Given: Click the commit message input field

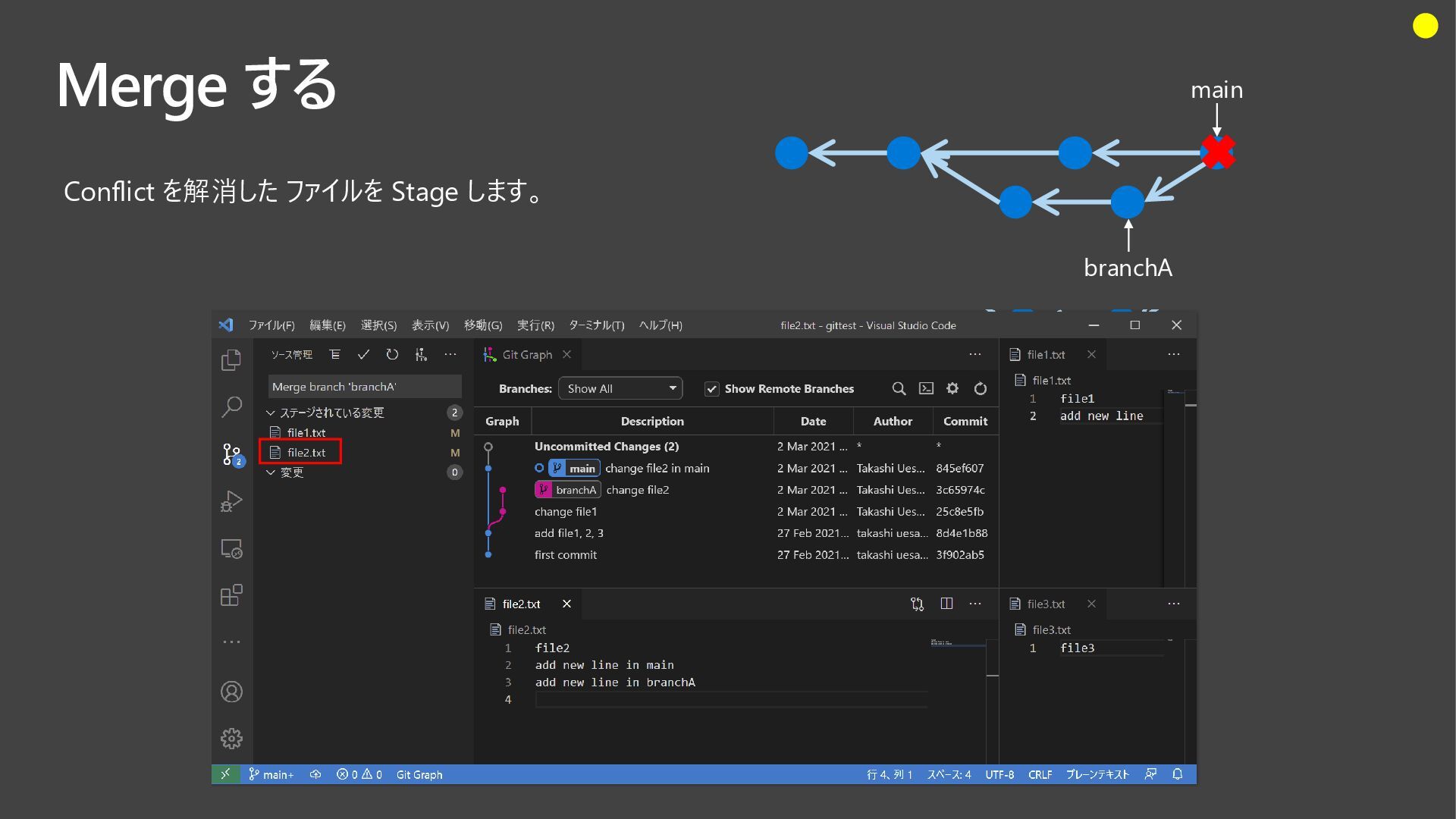Looking at the screenshot, I should pyautogui.click(x=364, y=387).
